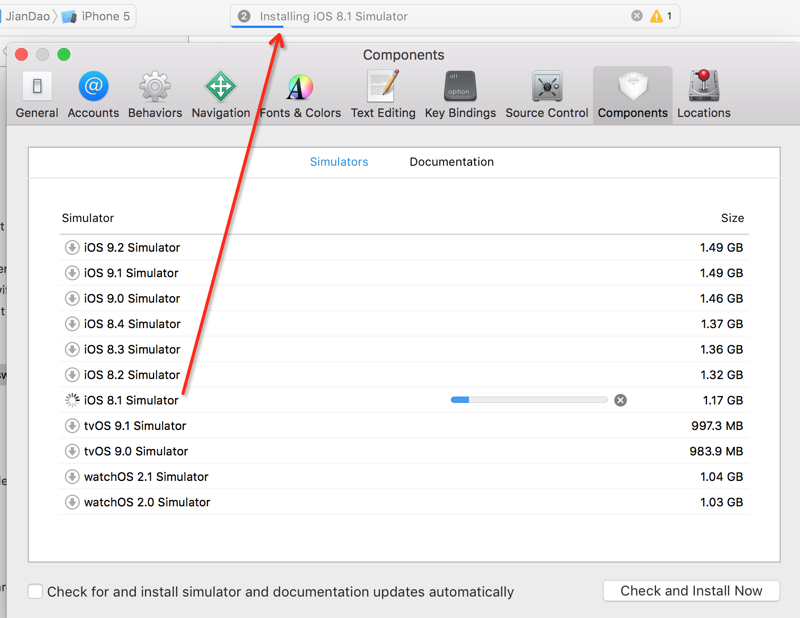
Task: Open the Key Bindings preferences pane
Action: 460,95
